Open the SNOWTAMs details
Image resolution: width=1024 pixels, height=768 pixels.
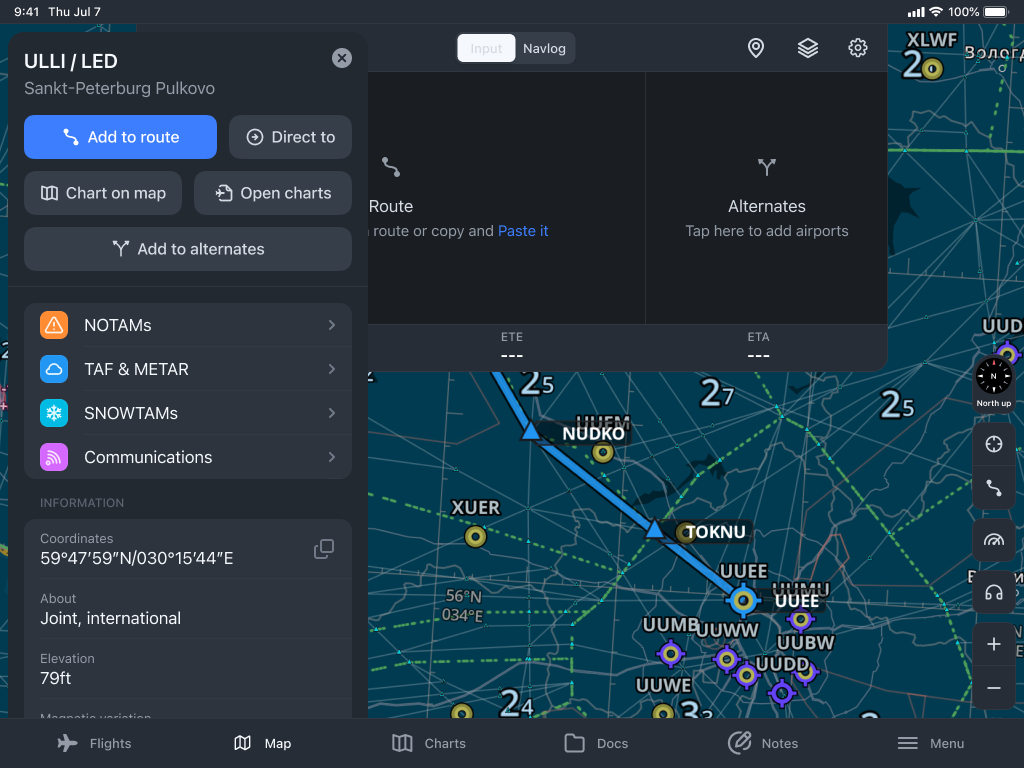[187, 413]
